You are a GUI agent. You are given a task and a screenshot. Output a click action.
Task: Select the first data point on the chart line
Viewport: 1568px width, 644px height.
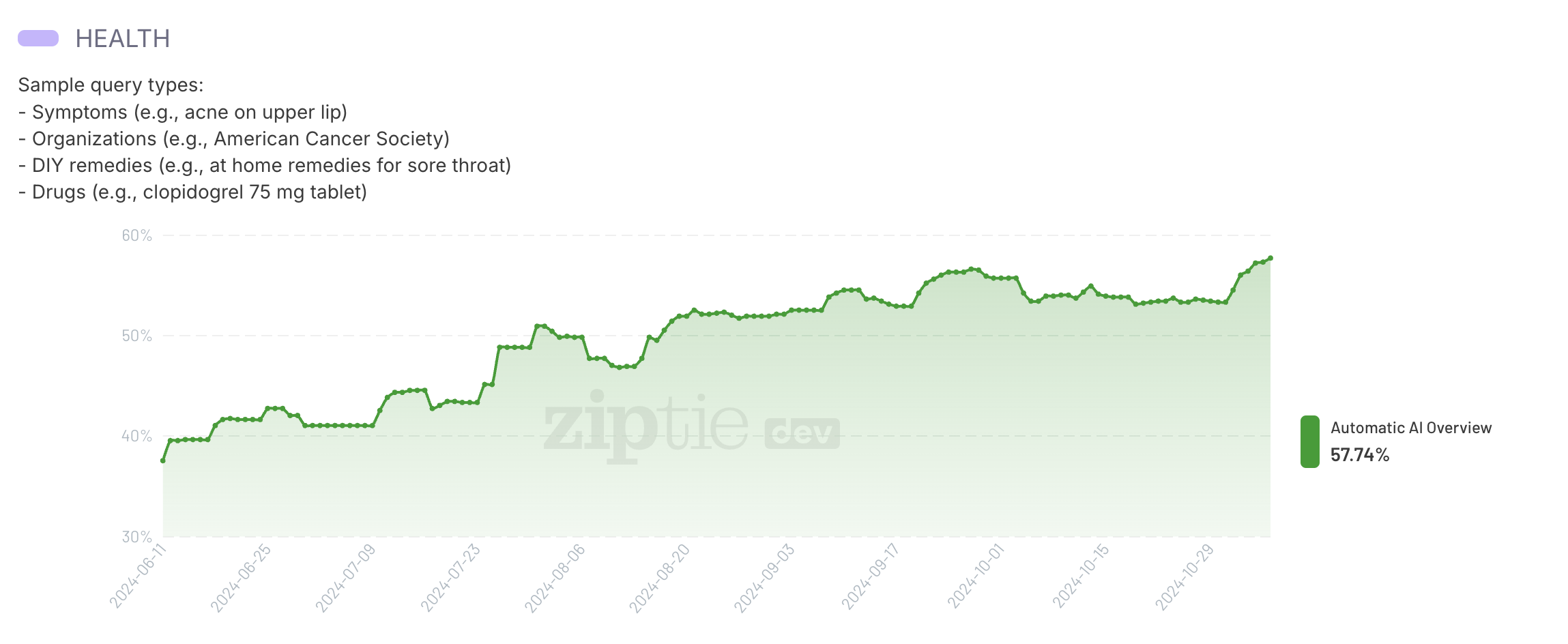[x=163, y=460]
